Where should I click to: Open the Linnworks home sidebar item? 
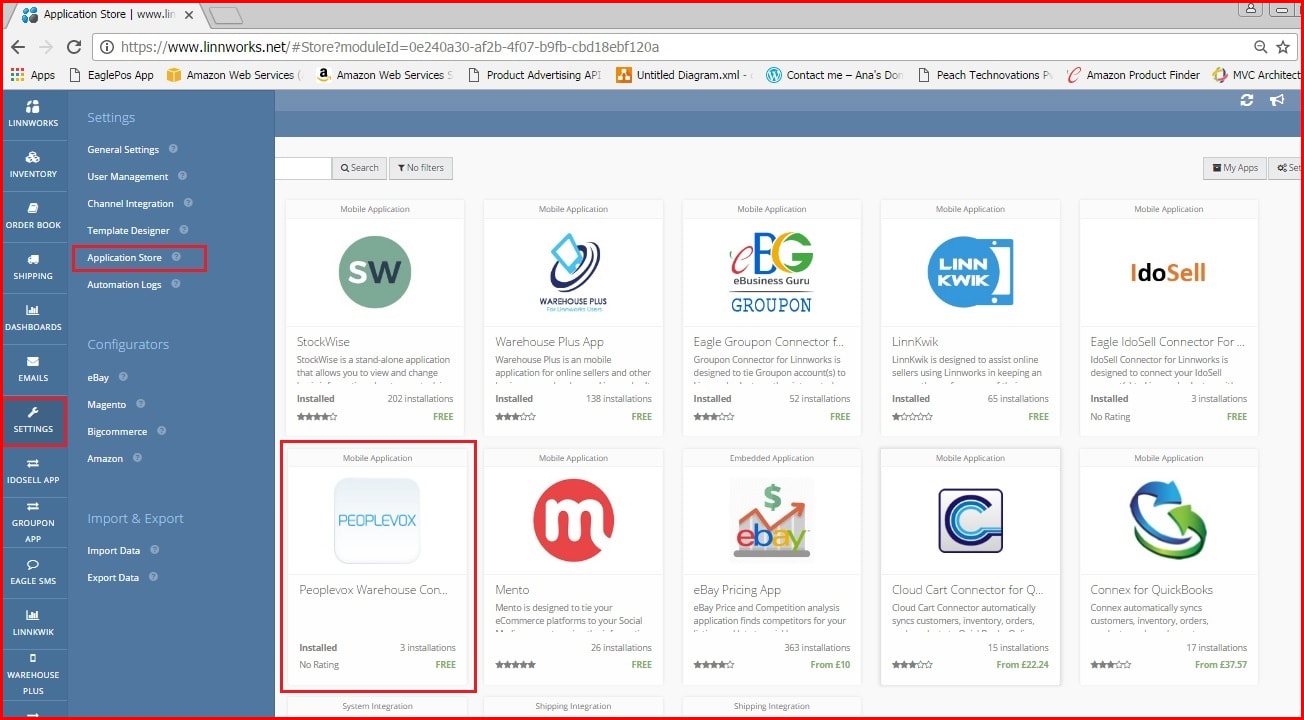[33, 114]
